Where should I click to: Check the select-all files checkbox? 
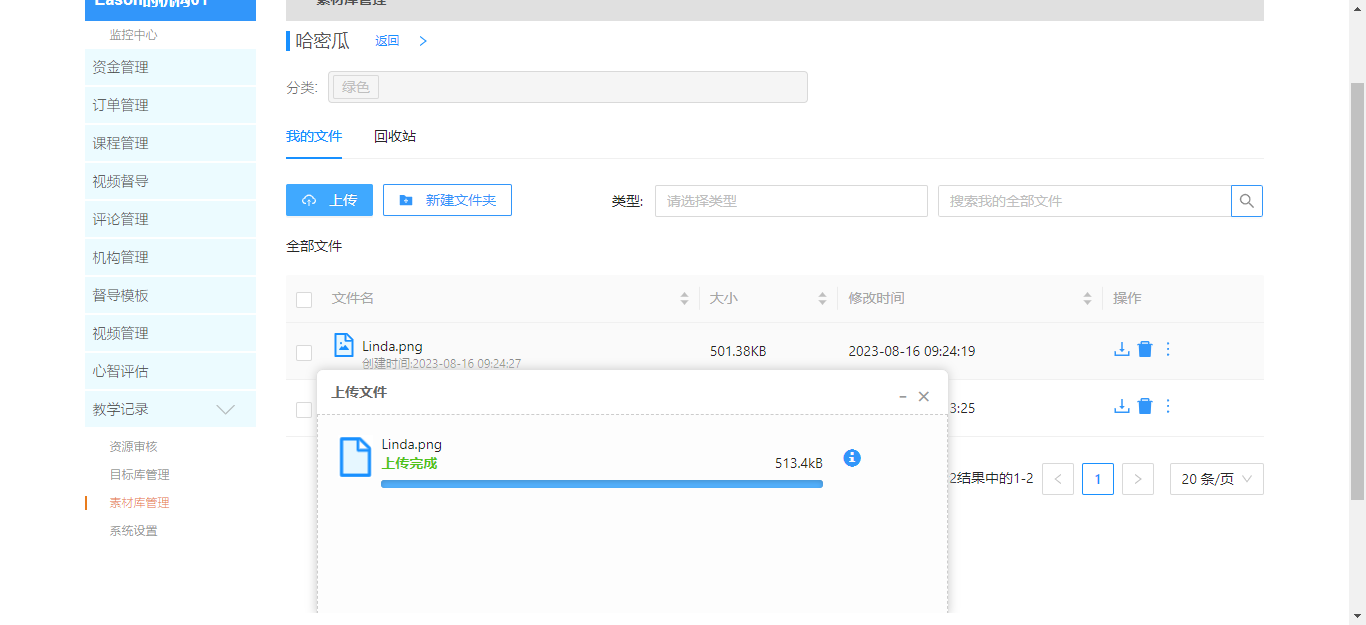point(304,300)
